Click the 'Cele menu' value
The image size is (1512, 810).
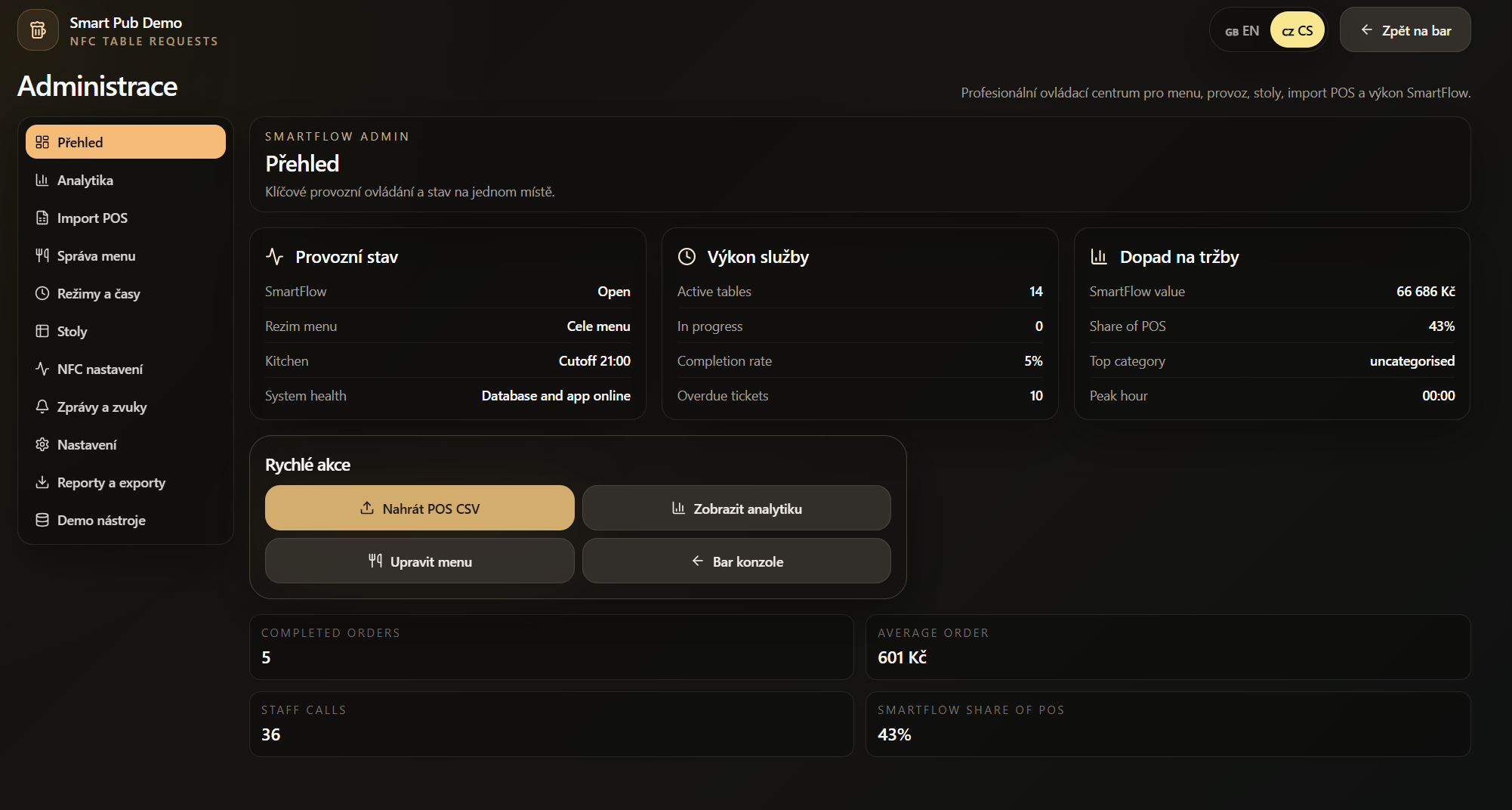coord(598,326)
